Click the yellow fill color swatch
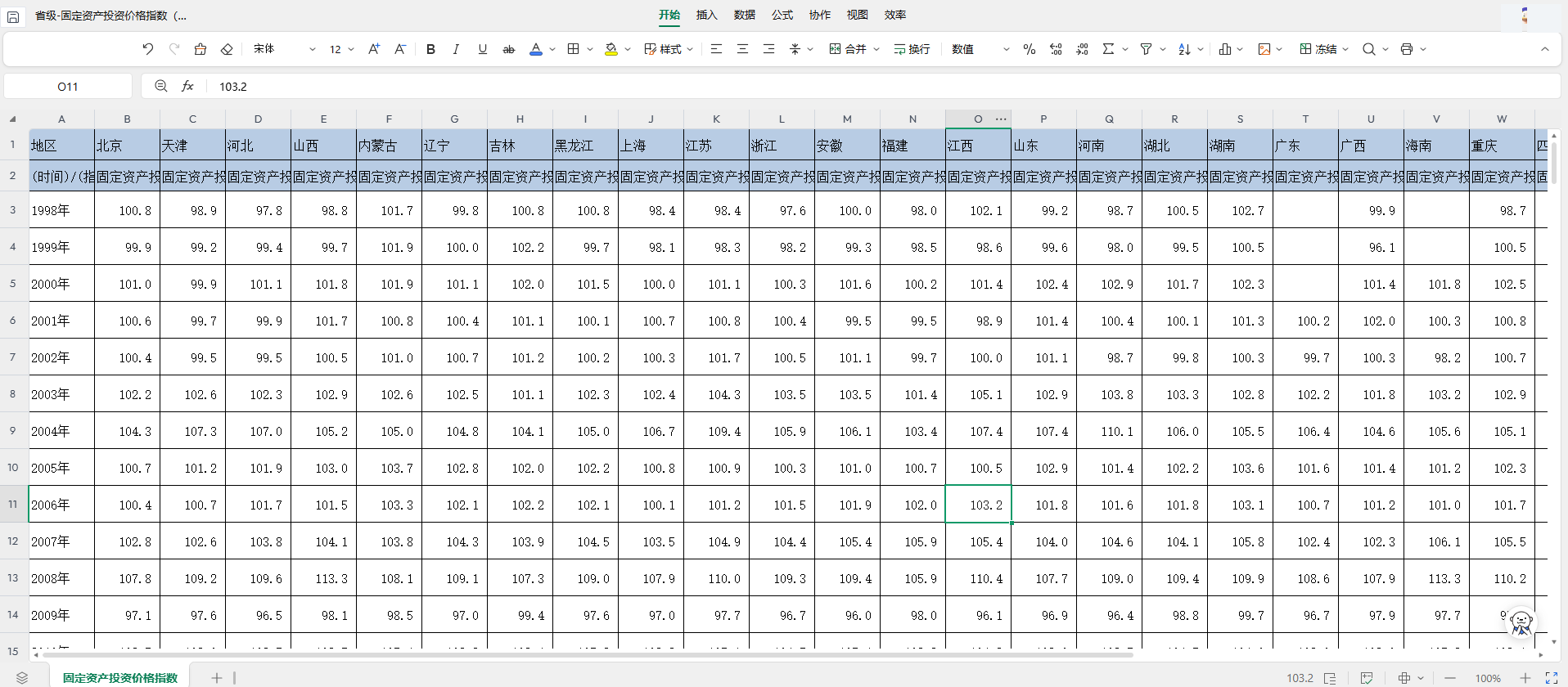Screen dimensions: 1568x687 [611, 49]
